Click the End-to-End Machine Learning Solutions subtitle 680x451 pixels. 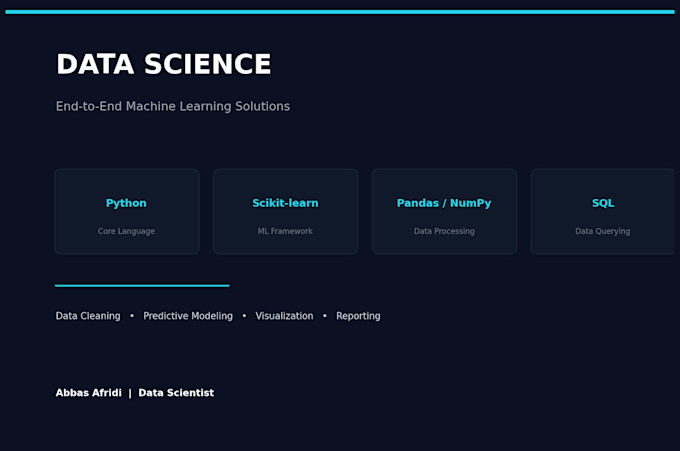click(x=173, y=106)
